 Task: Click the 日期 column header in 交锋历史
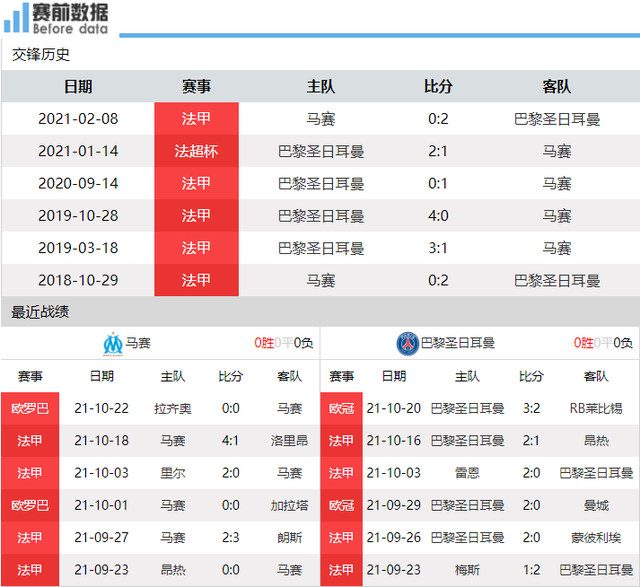78,87
